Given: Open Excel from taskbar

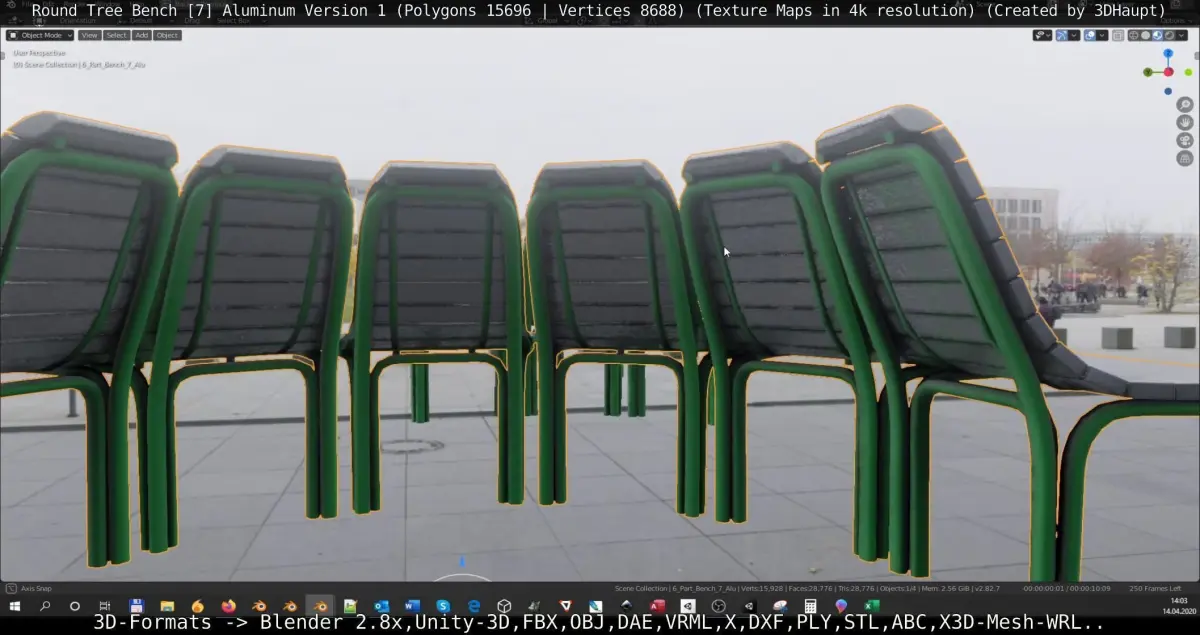Looking at the screenshot, I should click(871, 606).
